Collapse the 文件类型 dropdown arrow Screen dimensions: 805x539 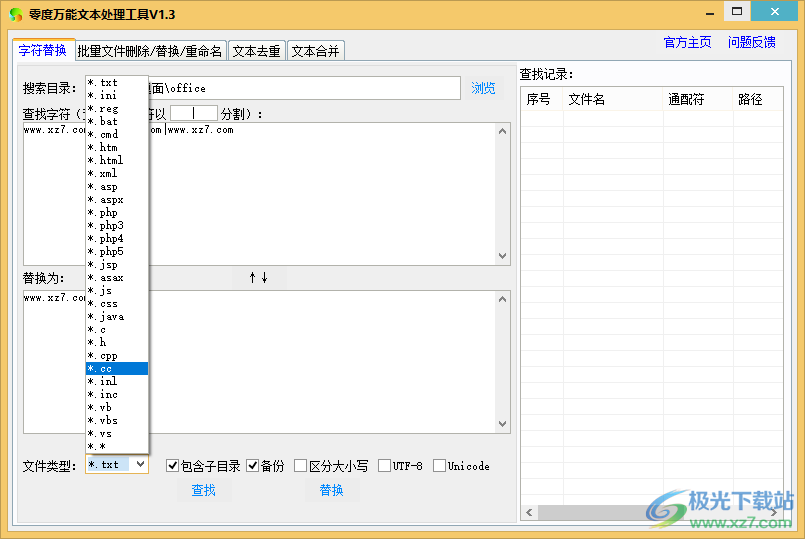click(x=140, y=465)
